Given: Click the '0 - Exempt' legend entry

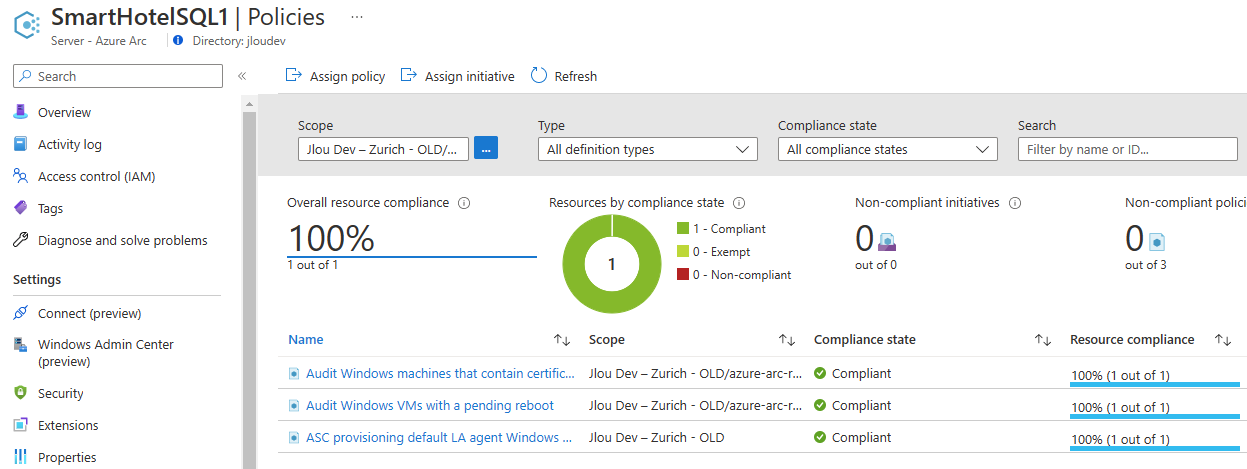Looking at the screenshot, I should pyautogui.click(x=714, y=252).
